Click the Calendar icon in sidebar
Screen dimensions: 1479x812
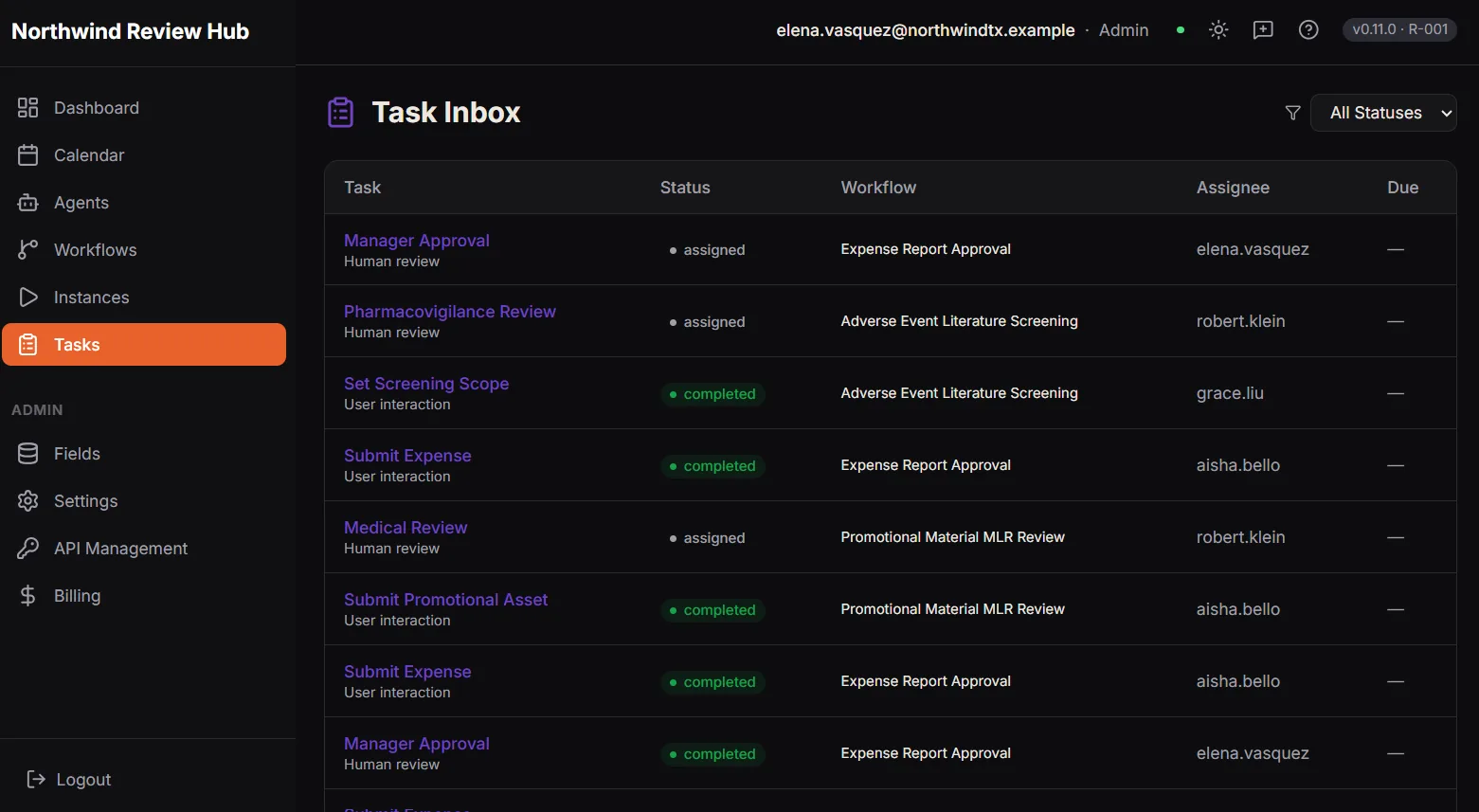tap(28, 155)
